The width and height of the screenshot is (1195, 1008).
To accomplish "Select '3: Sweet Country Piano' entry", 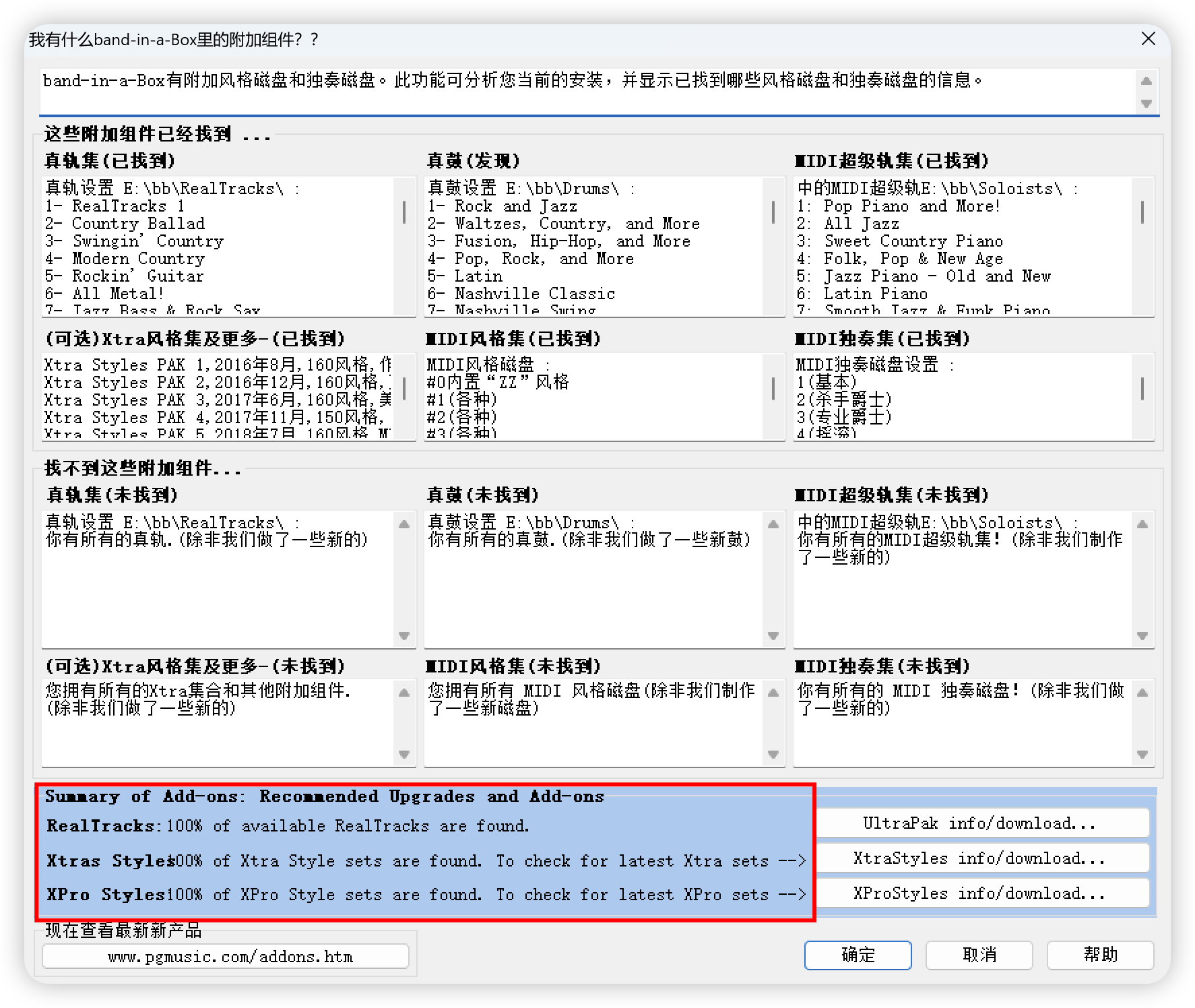I will point(900,241).
